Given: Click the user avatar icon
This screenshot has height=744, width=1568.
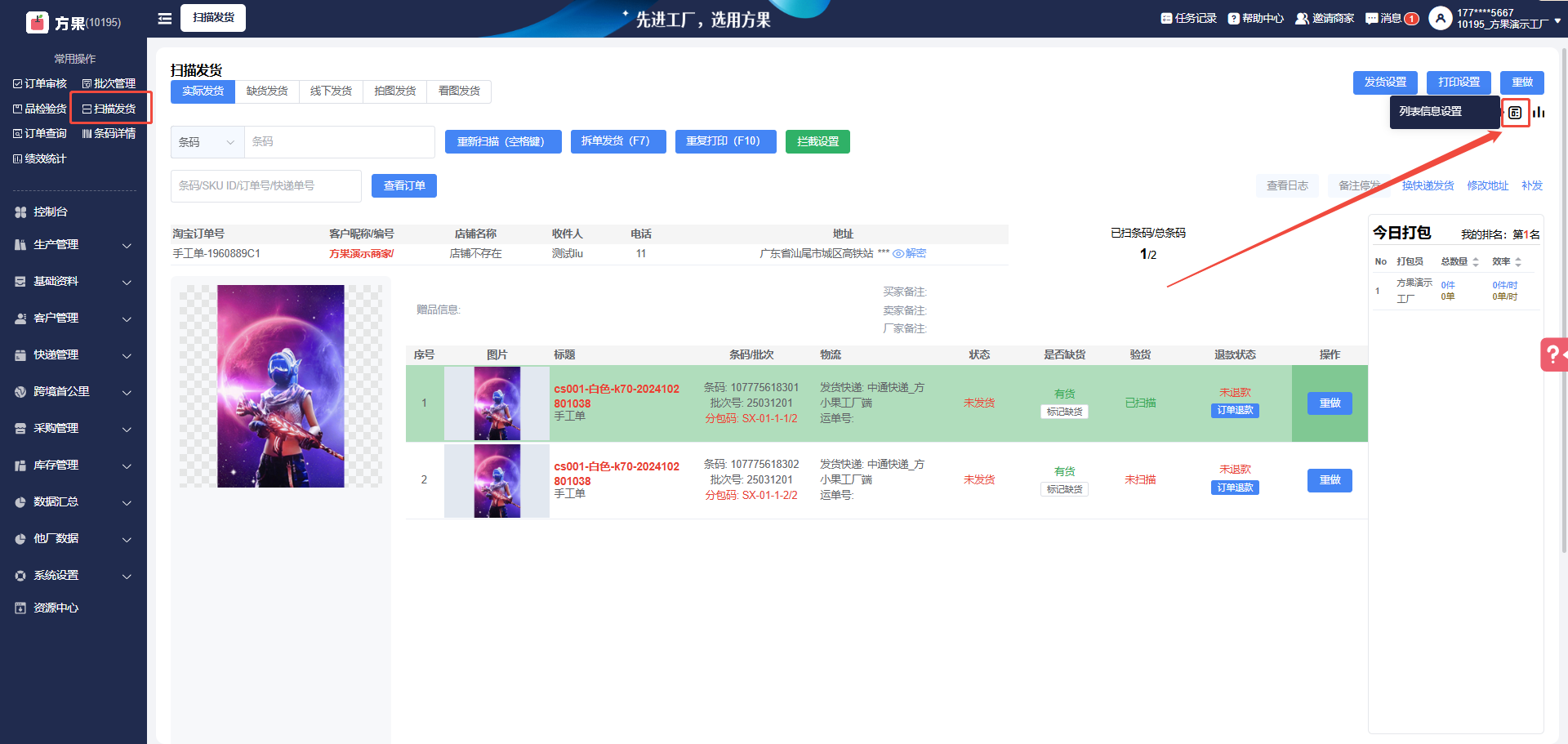Looking at the screenshot, I should (x=1440, y=18).
